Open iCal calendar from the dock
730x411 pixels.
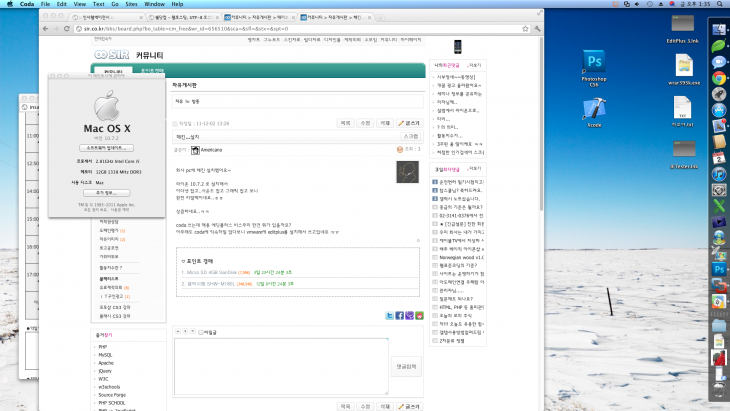pos(719,158)
